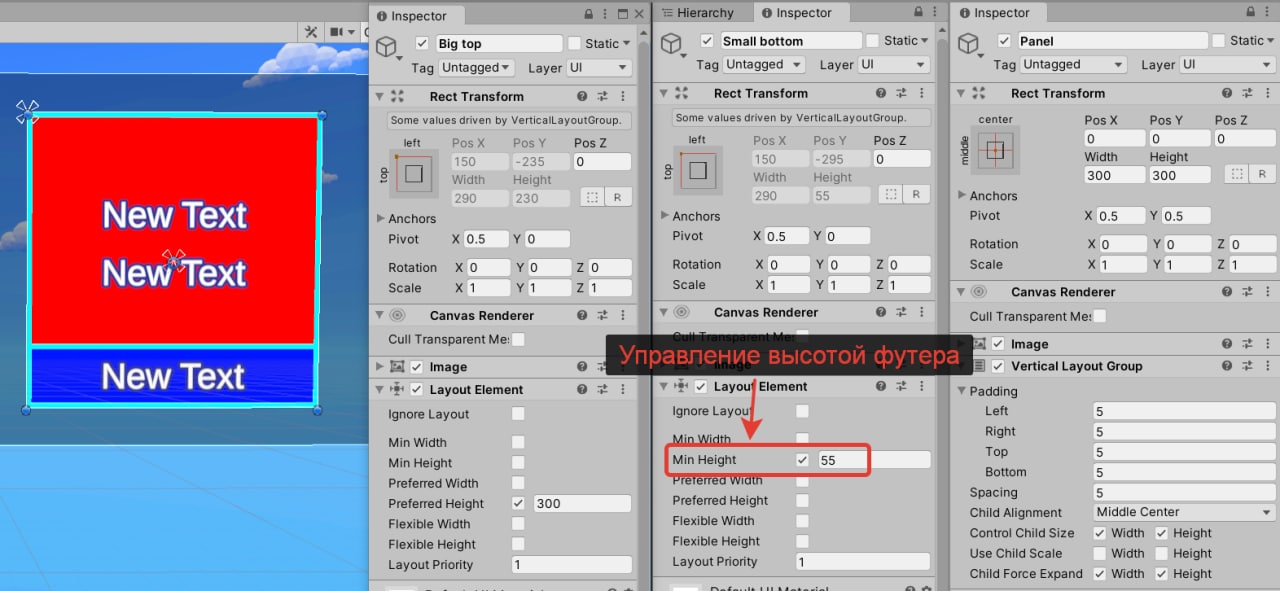Edit the Panel Width field
1280x591 pixels.
tap(1115, 174)
